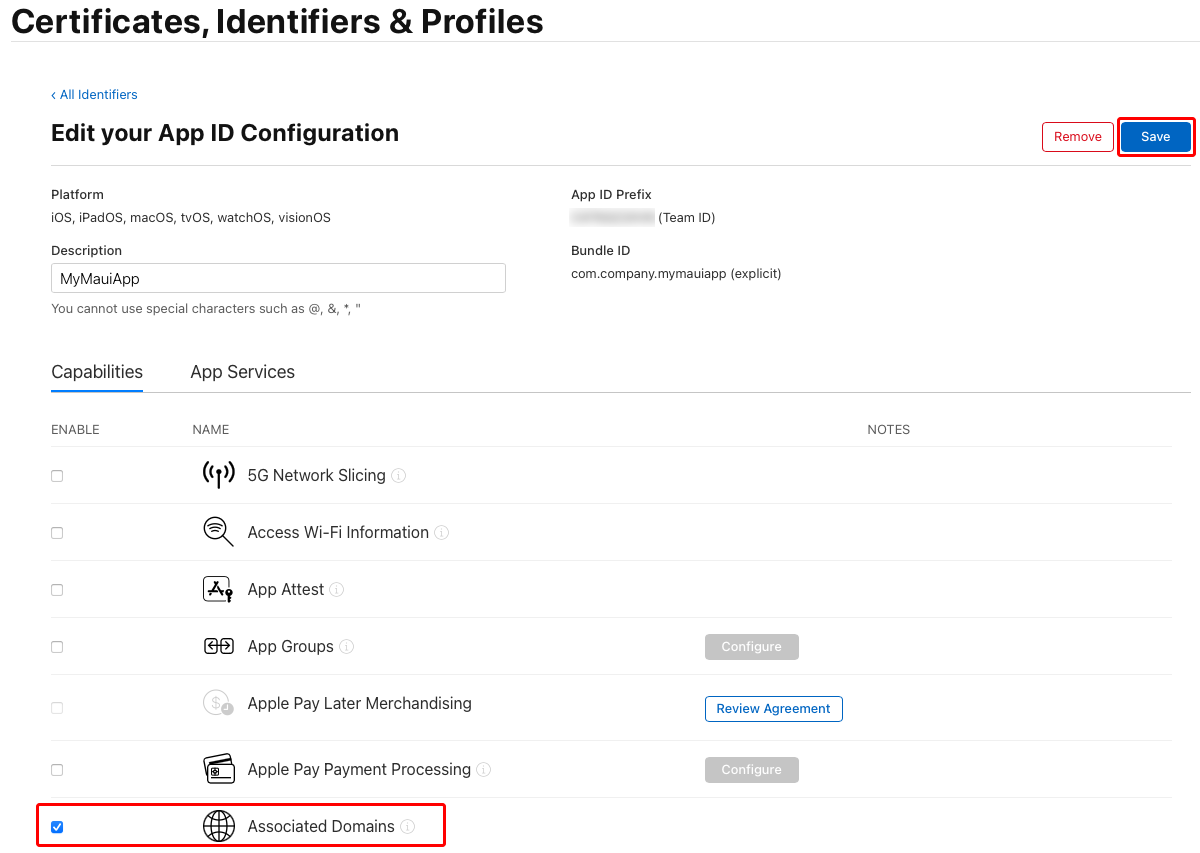Image resolution: width=1200 pixels, height=853 pixels.
Task: Click the App Attest badge icon
Action: coord(218,589)
